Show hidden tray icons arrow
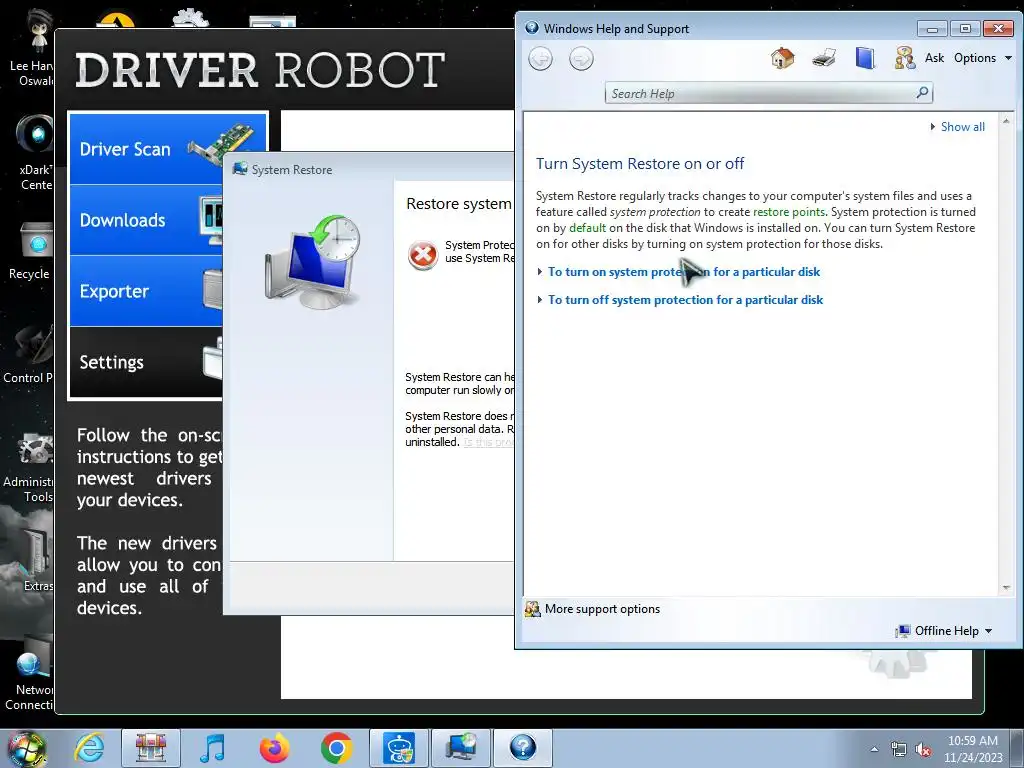Image resolution: width=1024 pixels, height=768 pixels. coord(874,749)
